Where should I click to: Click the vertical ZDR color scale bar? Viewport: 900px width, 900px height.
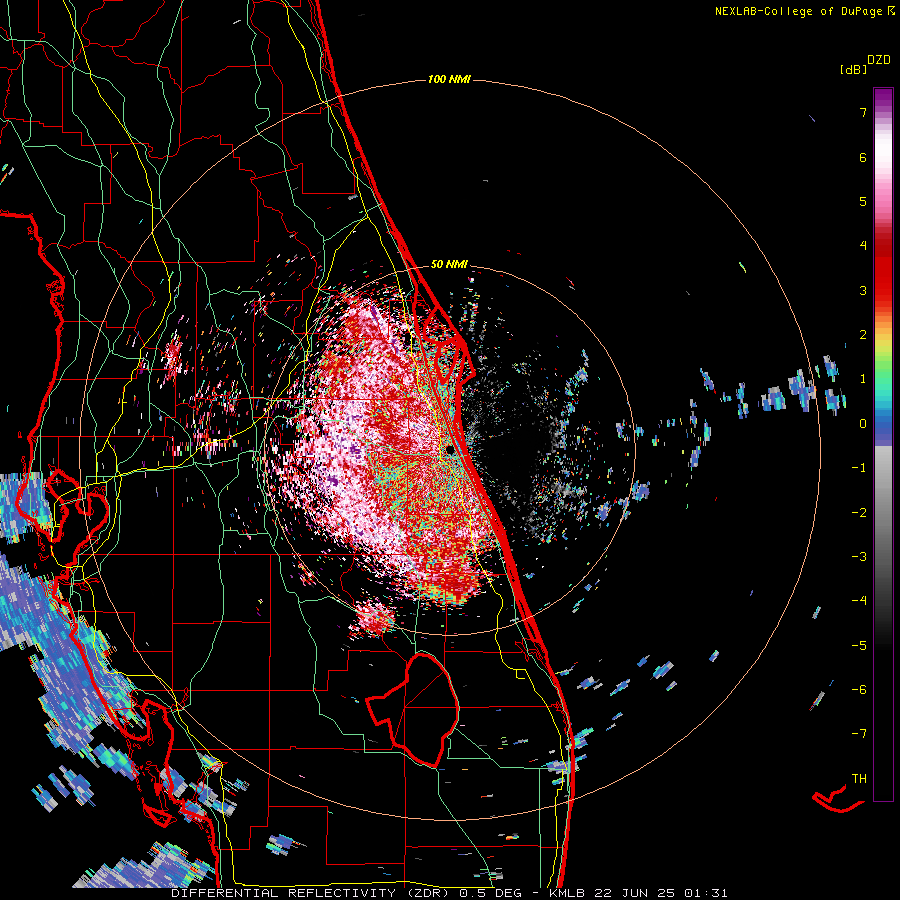pos(883,444)
